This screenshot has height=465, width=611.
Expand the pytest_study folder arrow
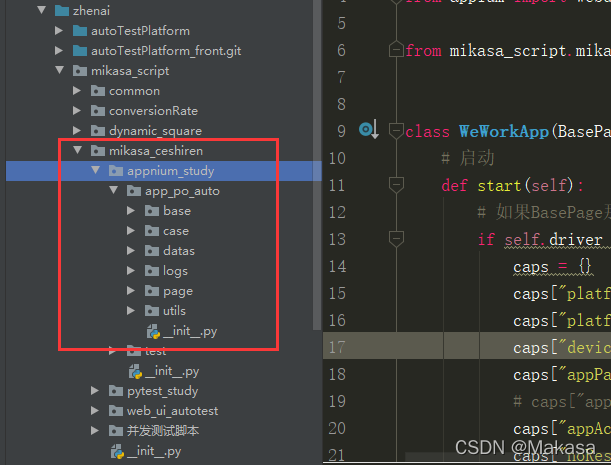[95, 391]
